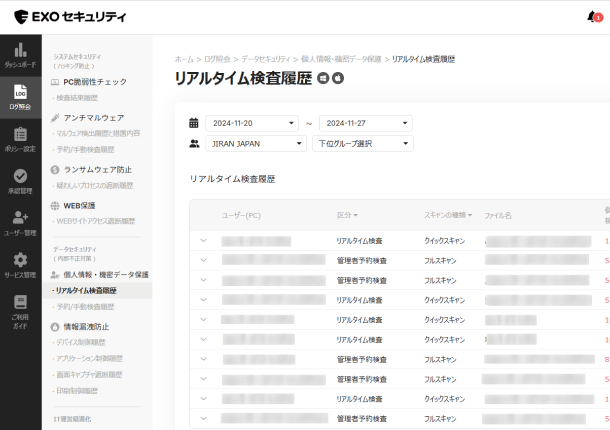Screen dimensions: 610x430
Task: Open 予約/手動検査履歴 under アンチマルウェア
Action: click(x=85, y=149)
